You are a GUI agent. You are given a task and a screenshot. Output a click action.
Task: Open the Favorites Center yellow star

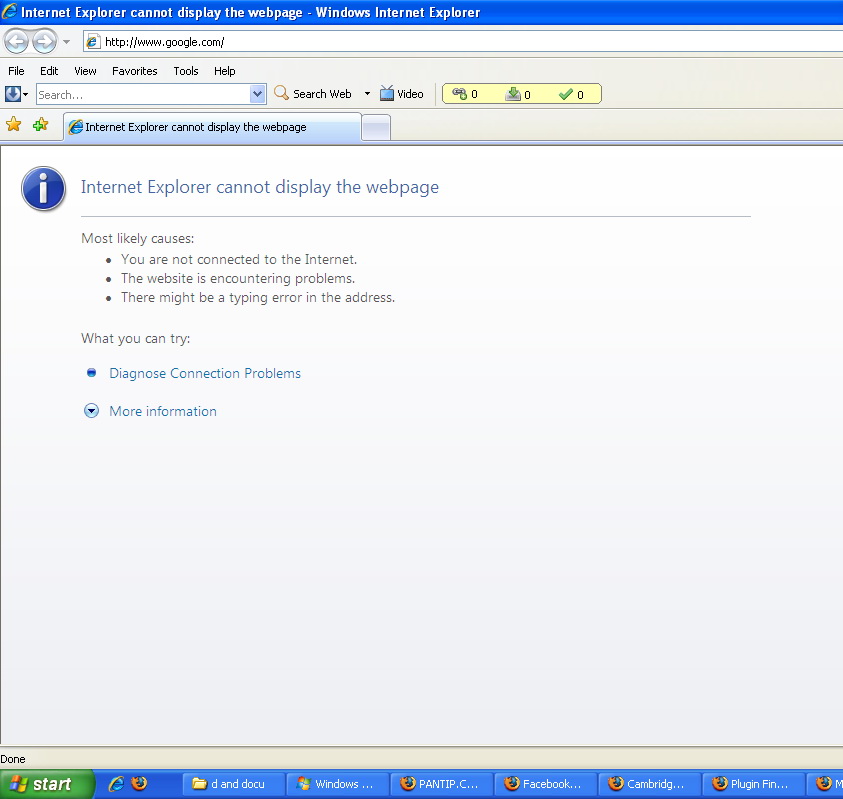pos(13,125)
